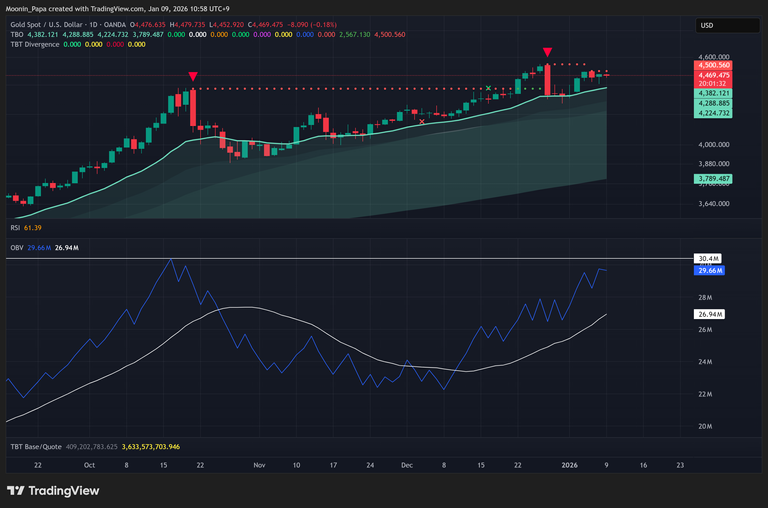Click the white 26.94M OBV average label
This screenshot has height=508, width=768.
point(709,314)
